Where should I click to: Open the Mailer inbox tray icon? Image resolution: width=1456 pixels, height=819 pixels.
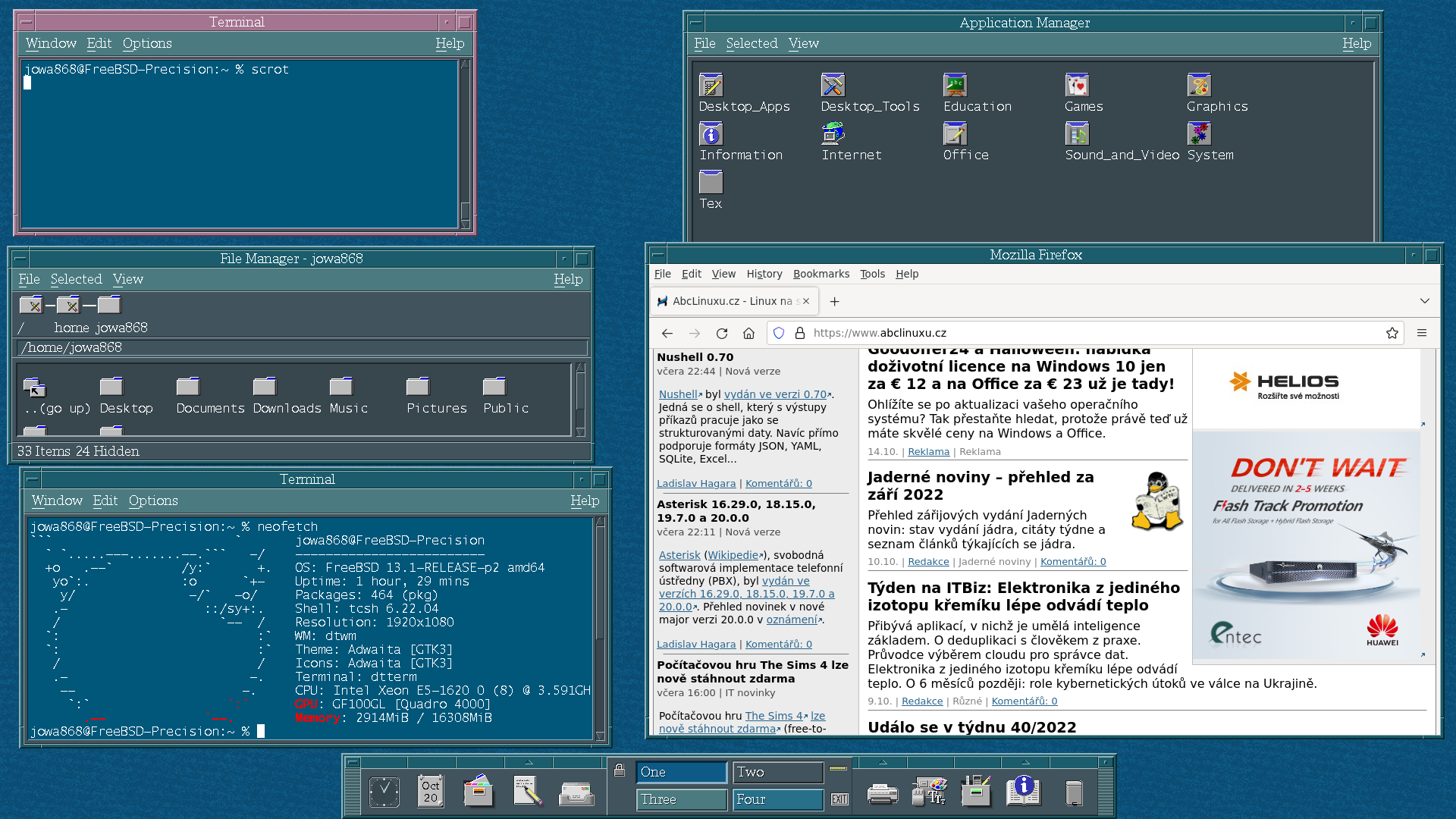click(x=576, y=793)
